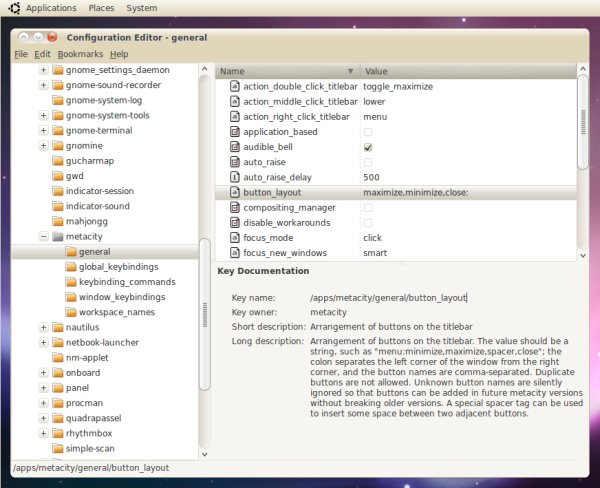Image resolution: width=600 pixels, height=488 pixels.
Task: Click the nm-applet folder icon
Action: pyautogui.click(x=58, y=357)
